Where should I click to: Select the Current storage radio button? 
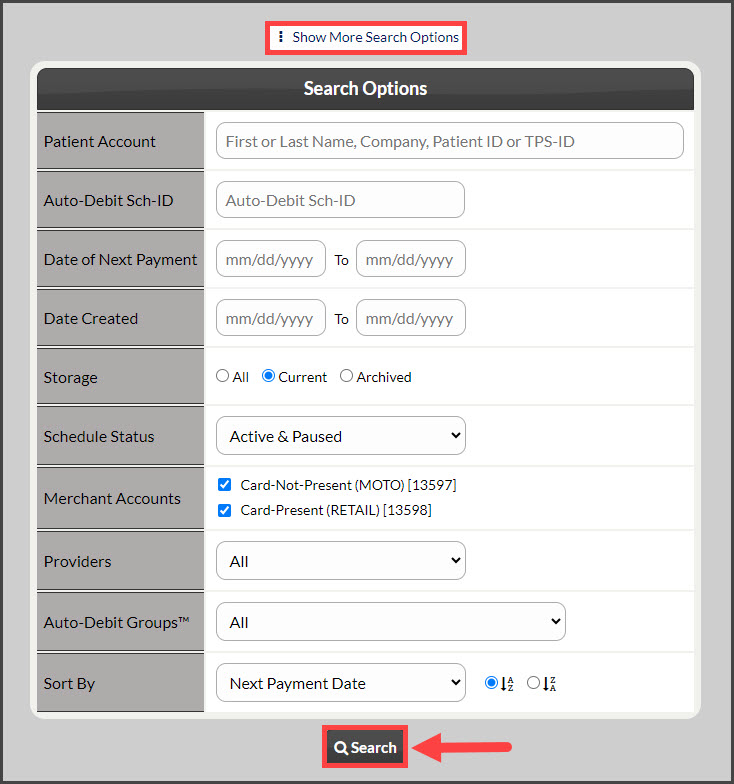point(268,376)
